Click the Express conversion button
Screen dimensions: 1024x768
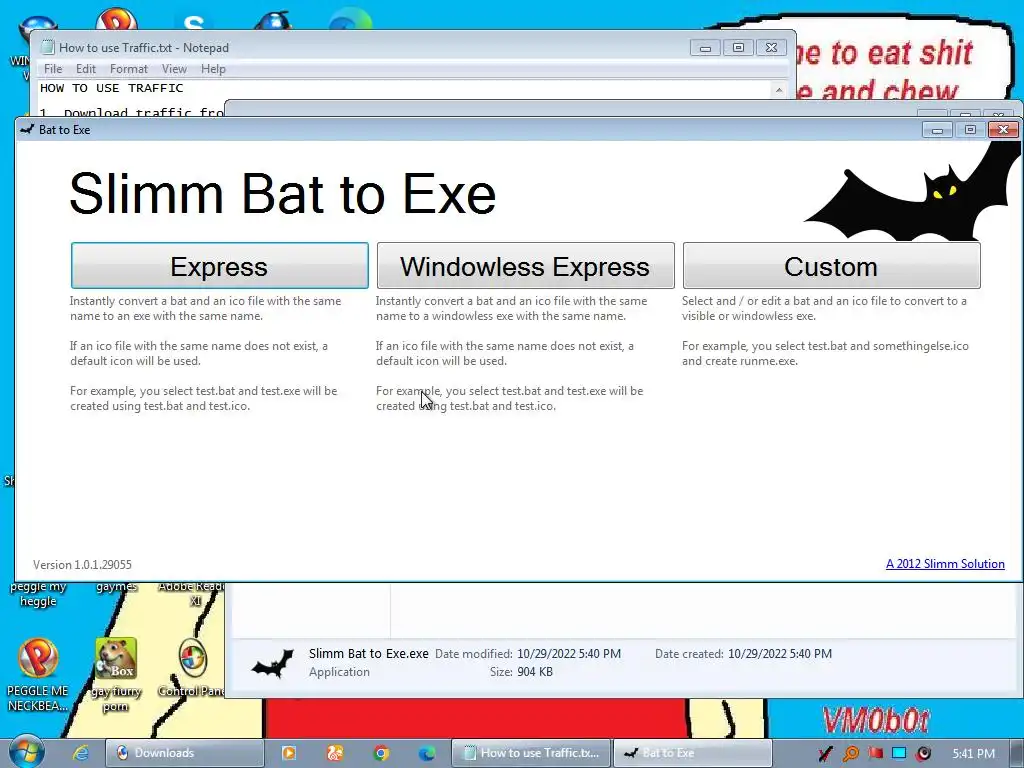pos(219,266)
